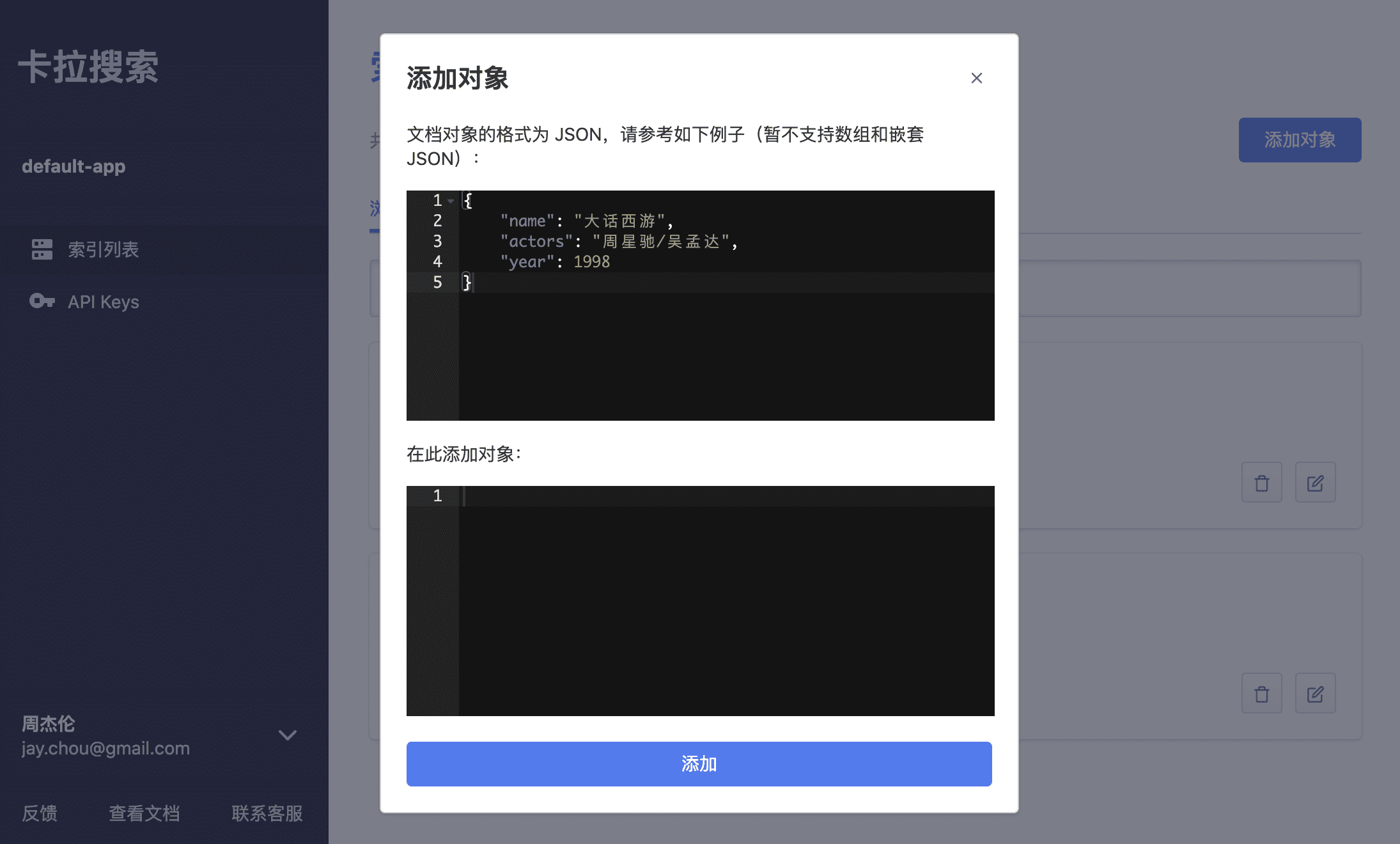This screenshot has width=1400, height=844.
Task: Open the 查看文档 link
Action: pyautogui.click(x=144, y=813)
